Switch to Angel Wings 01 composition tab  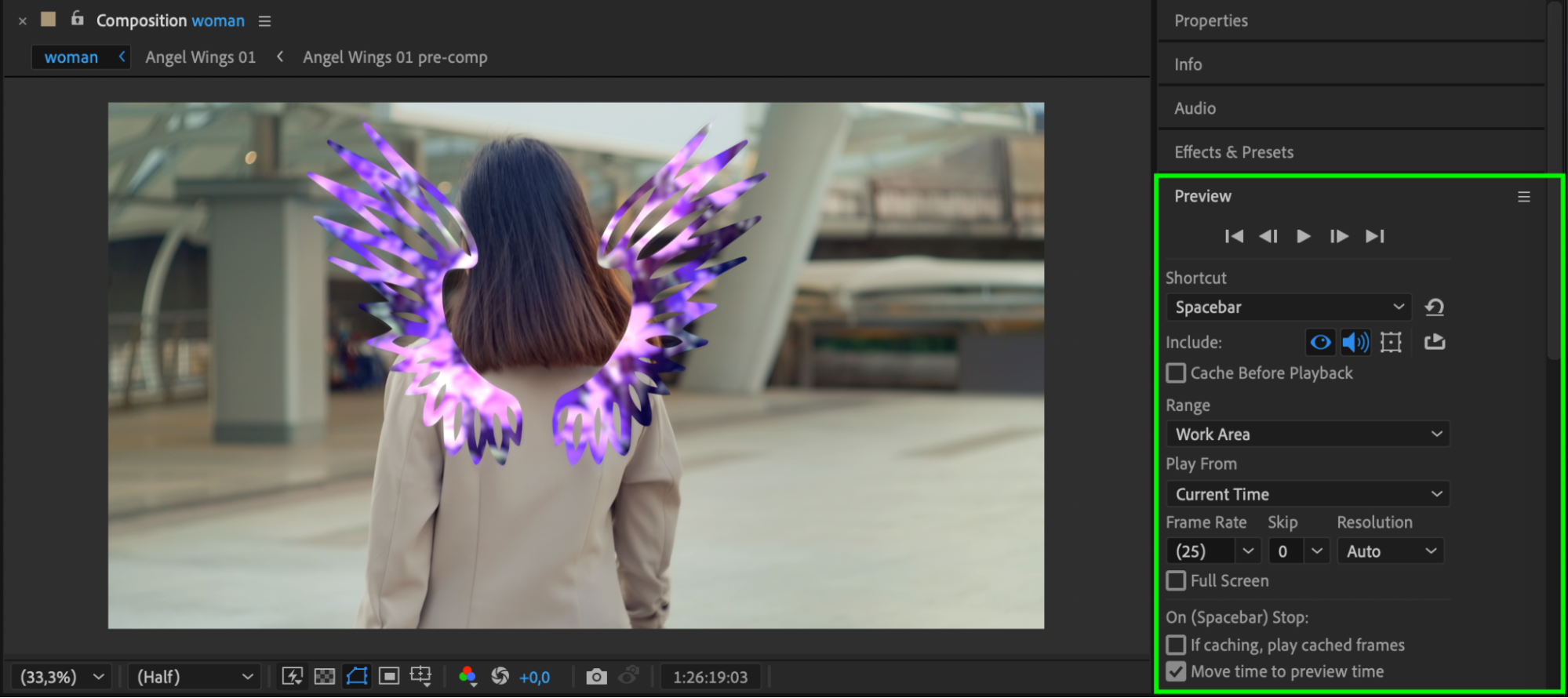pos(201,57)
